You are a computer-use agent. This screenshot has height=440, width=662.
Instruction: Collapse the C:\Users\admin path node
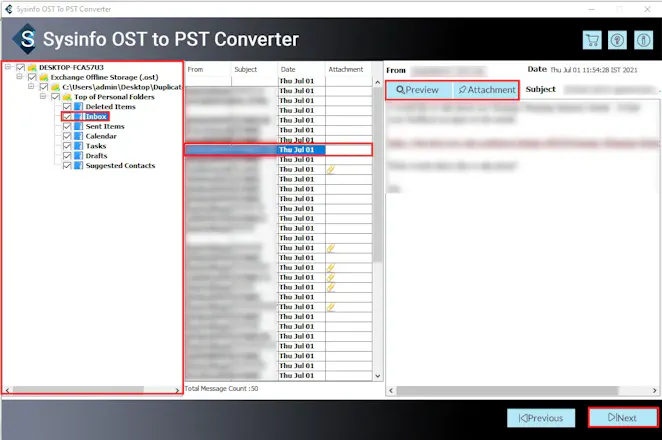(x=31, y=86)
